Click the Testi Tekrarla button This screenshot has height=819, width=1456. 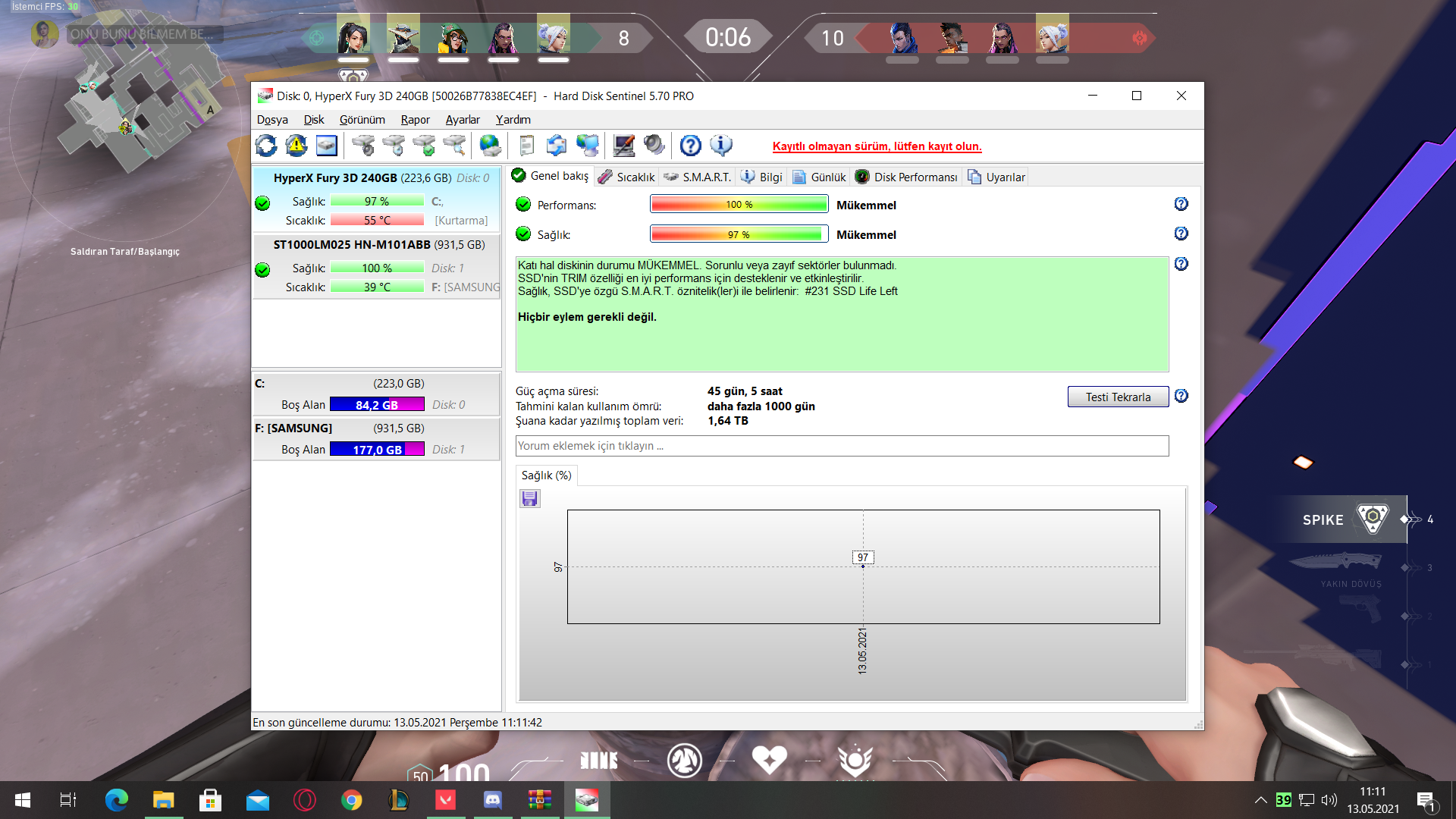coord(1118,397)
